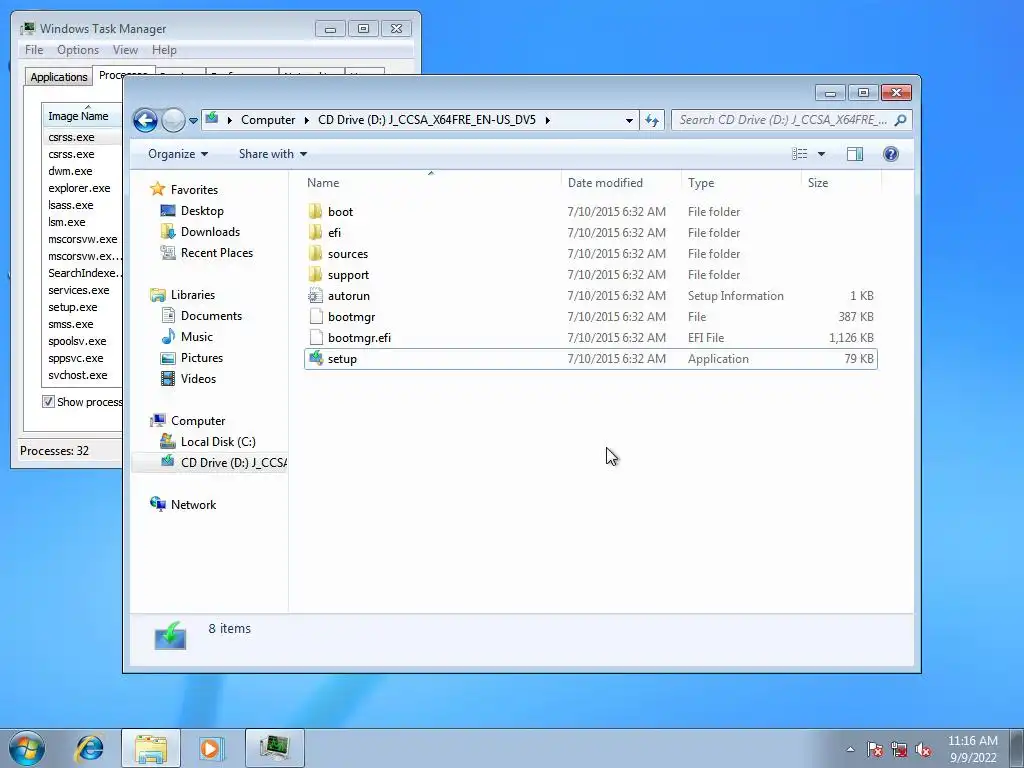Click Computer in the address breadcrumb

tap(268, 120)
